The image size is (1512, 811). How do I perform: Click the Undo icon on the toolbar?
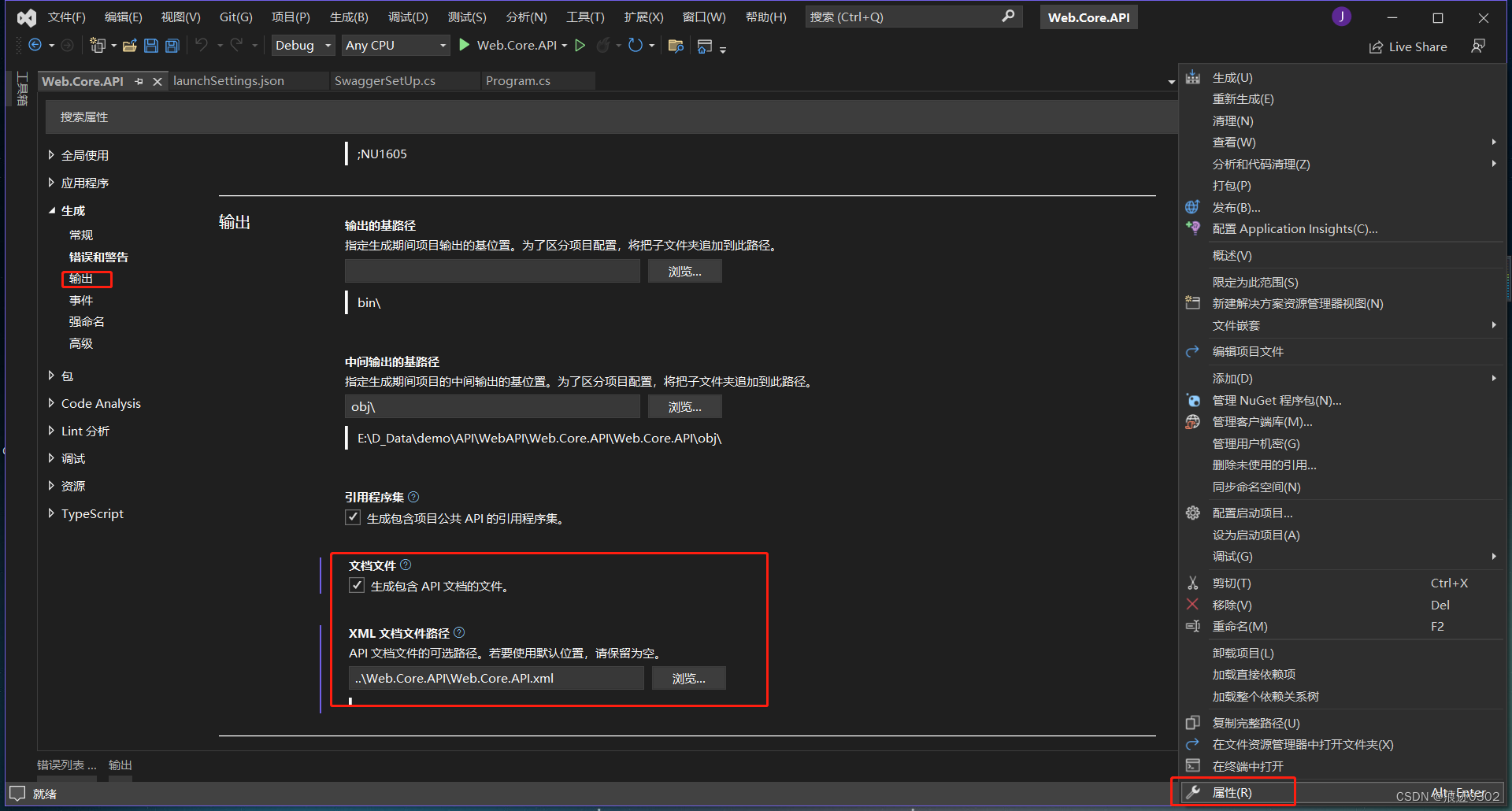click(203, 45)
